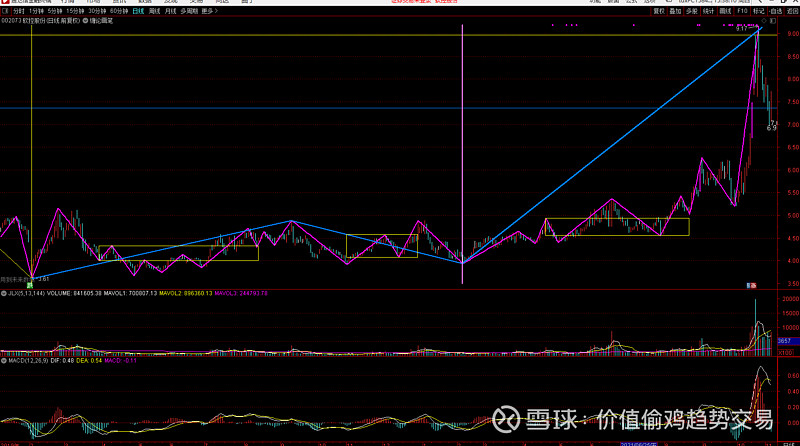Select the 5分钟 period tab

(x=55, y=11)
